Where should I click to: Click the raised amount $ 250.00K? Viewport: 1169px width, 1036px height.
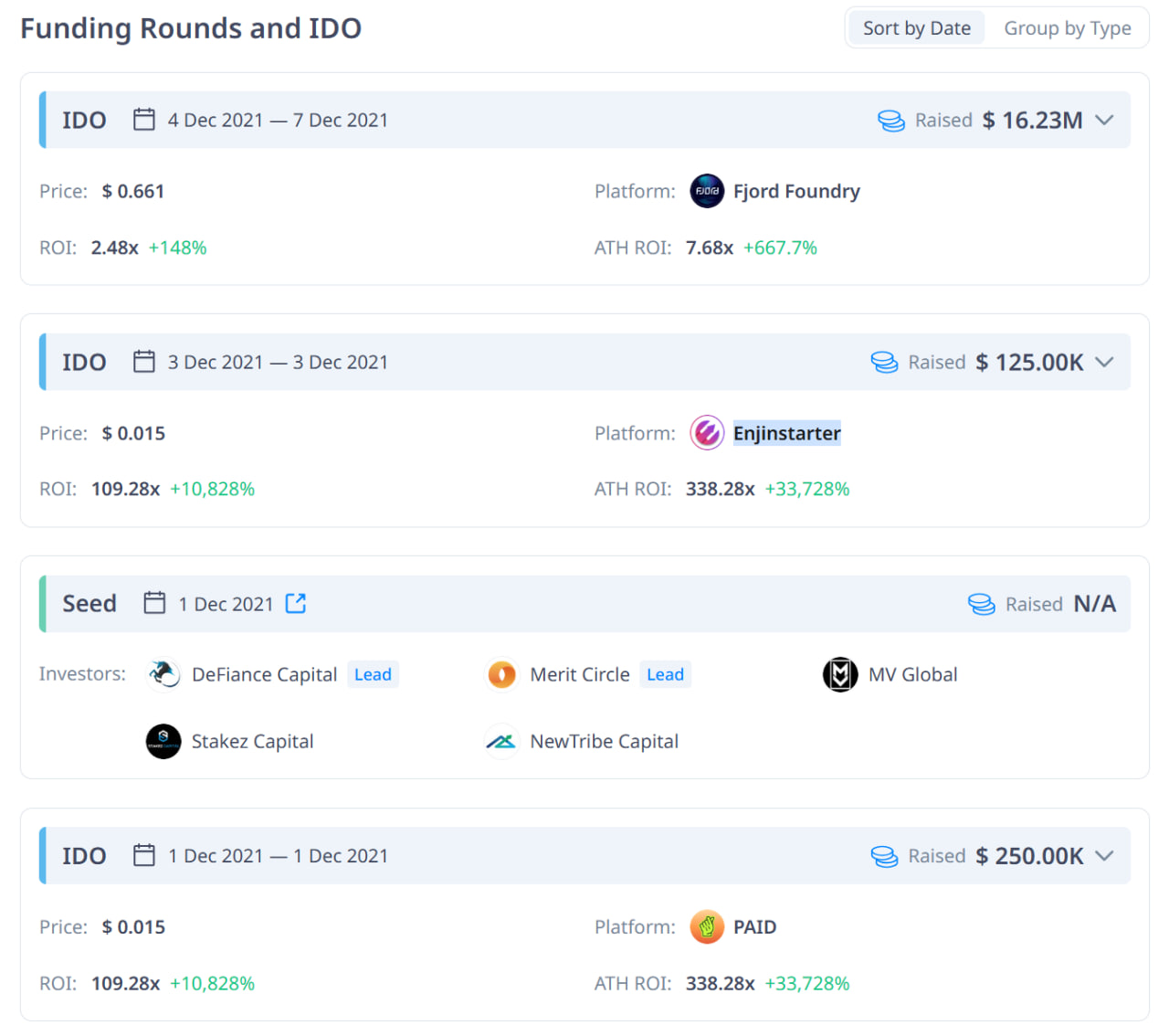click(1029, 855)
